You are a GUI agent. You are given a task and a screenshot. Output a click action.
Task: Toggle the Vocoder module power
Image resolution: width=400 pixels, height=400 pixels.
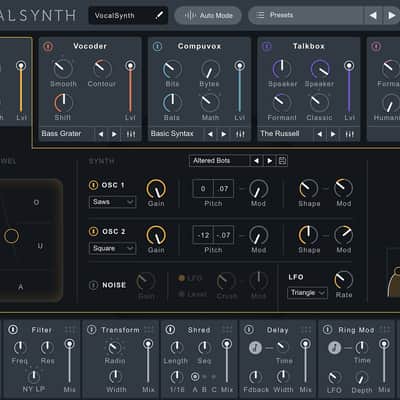click(x=48, y=46)
